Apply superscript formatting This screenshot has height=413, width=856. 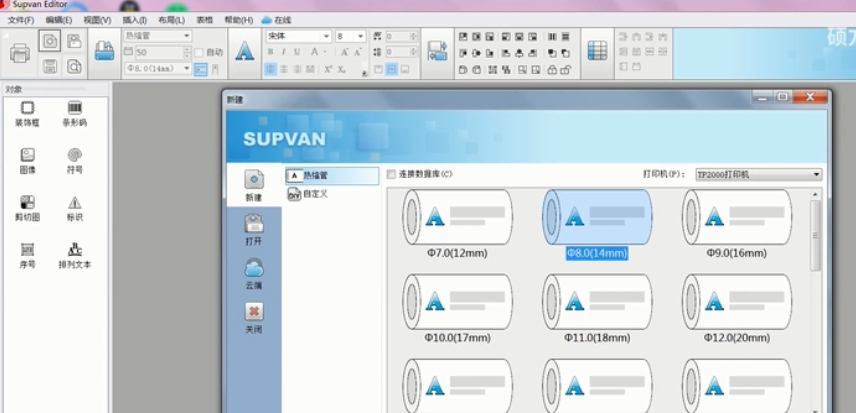pyautogui.click(x=328, y=69)
